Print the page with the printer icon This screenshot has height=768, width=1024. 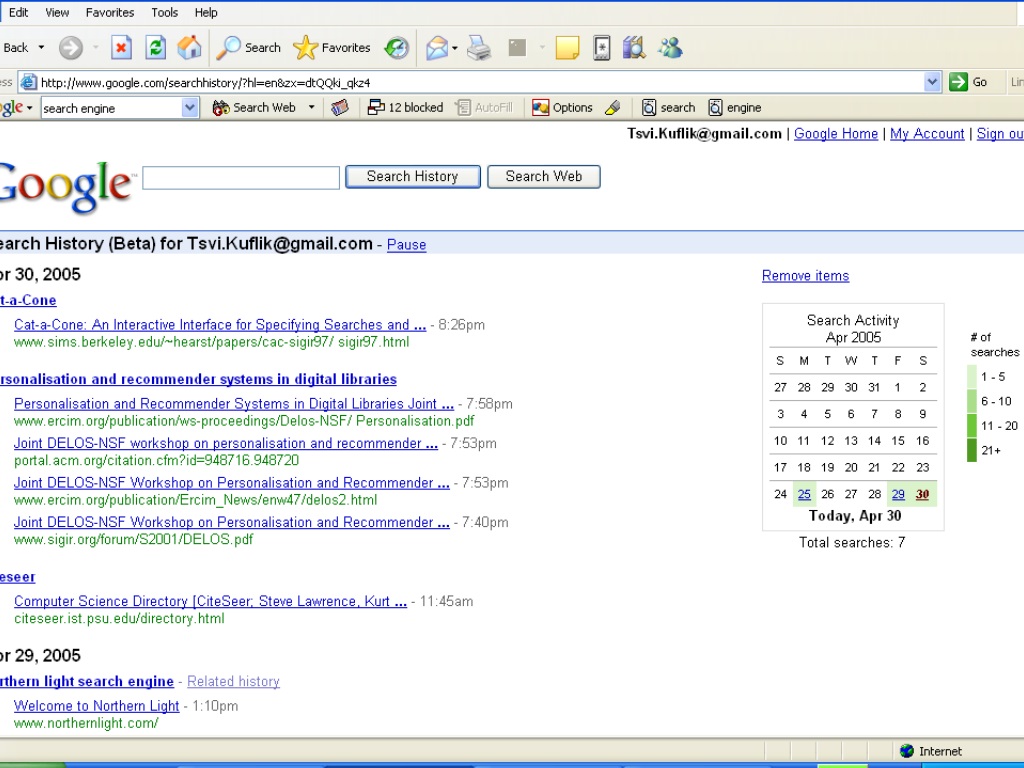point(479,48)
